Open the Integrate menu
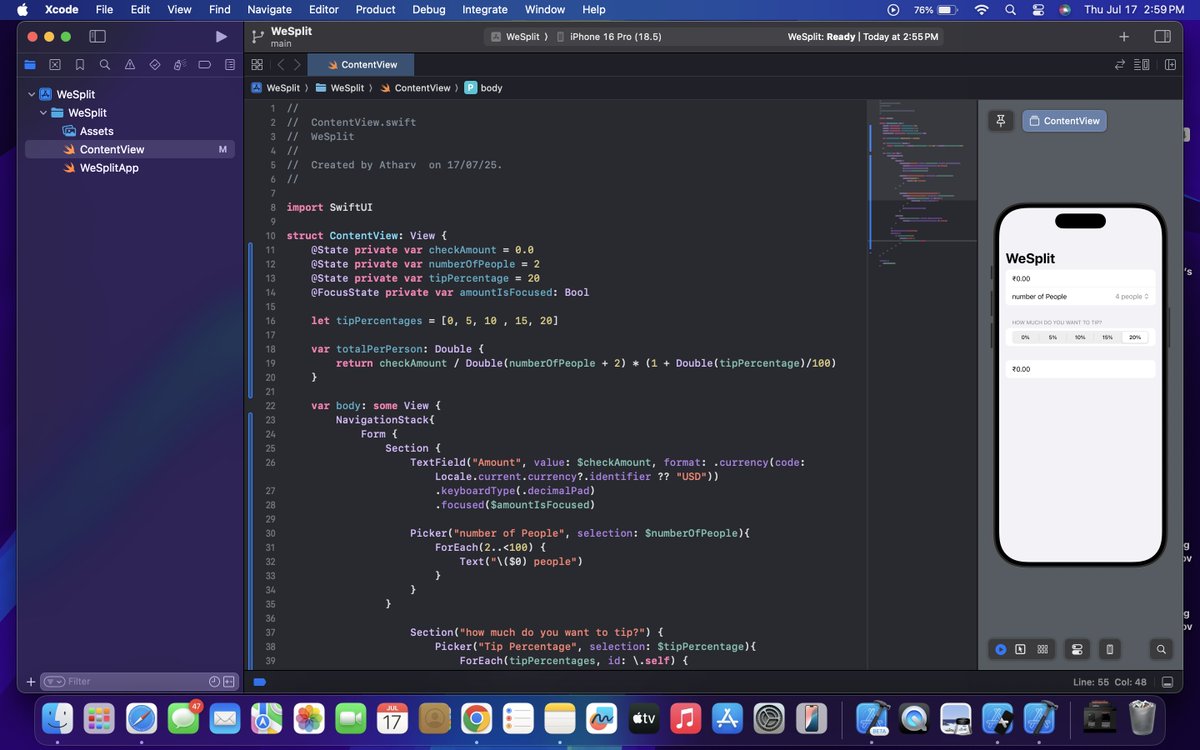 [x=484, y=9]
